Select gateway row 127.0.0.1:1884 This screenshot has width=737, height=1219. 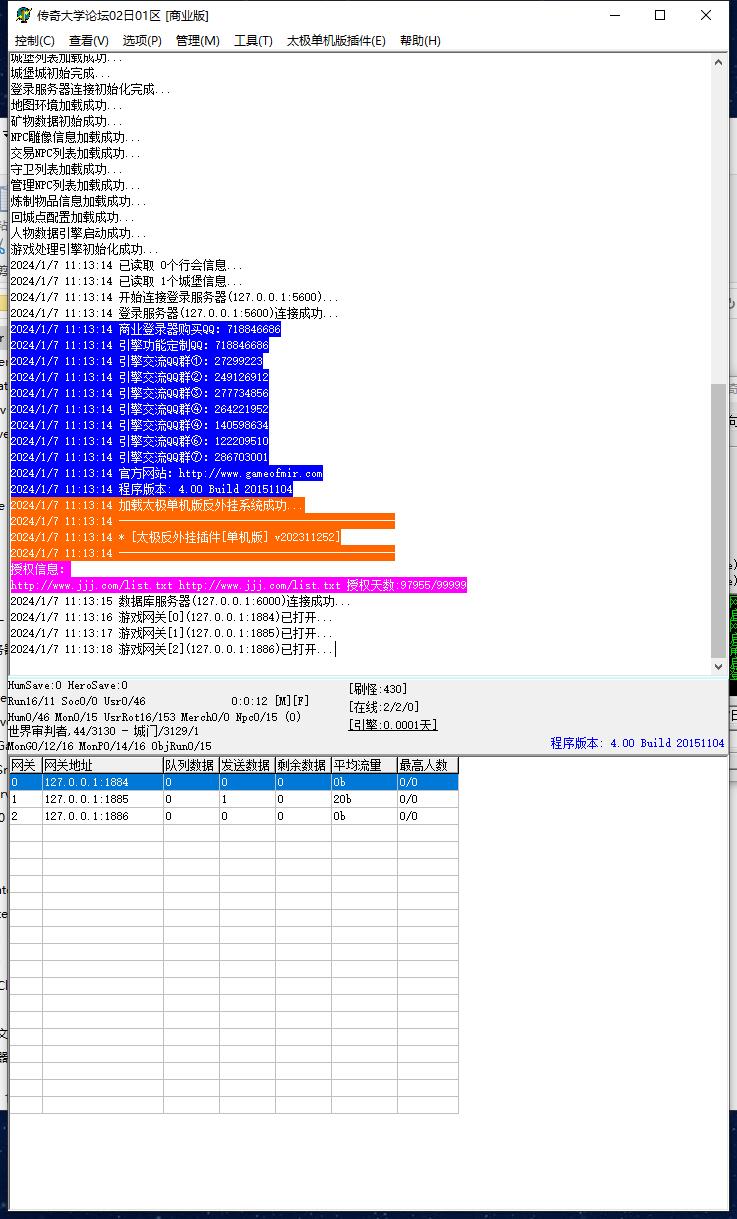point(234,782)
